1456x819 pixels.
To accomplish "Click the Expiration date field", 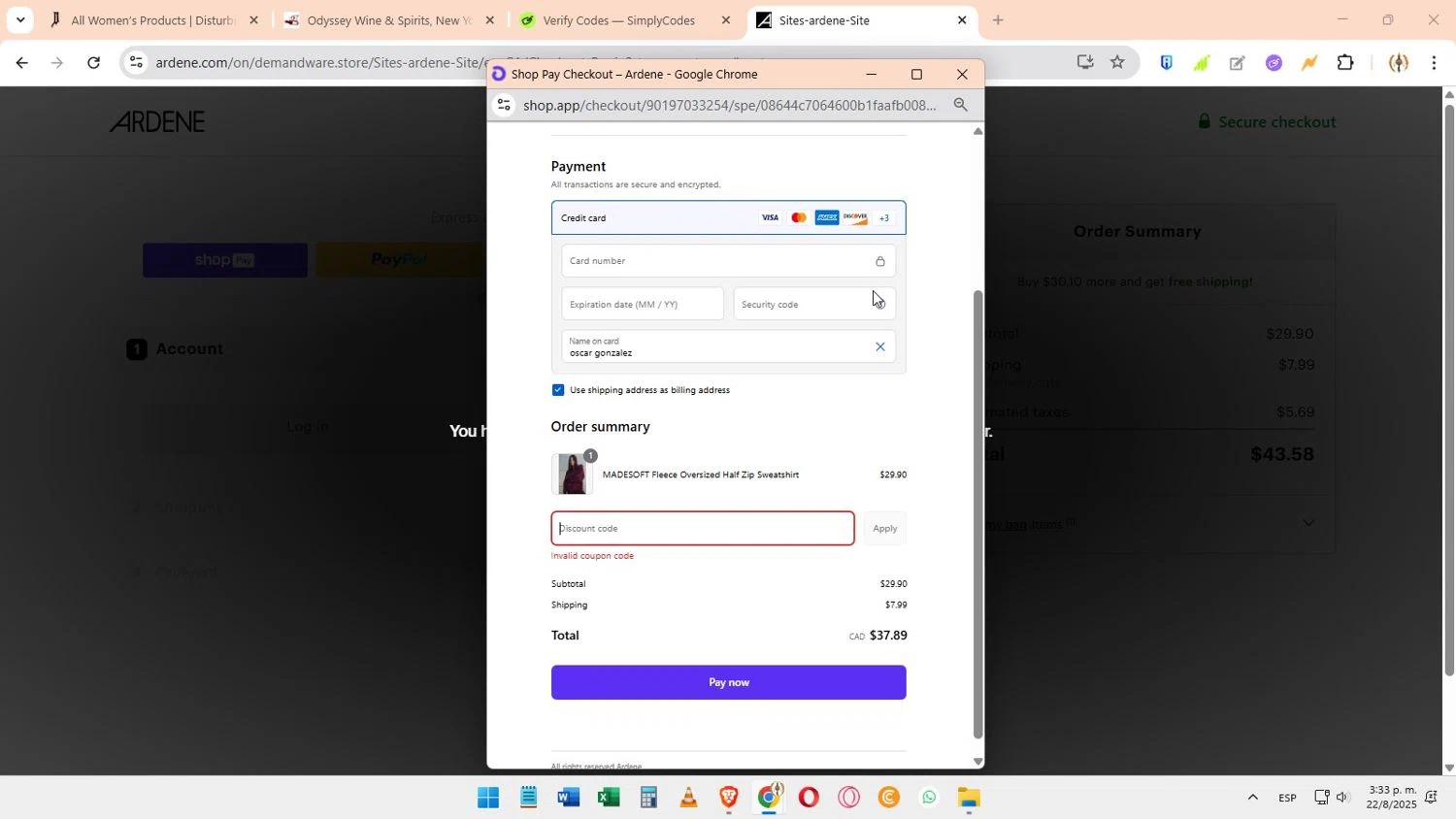I will pos(643,305).
